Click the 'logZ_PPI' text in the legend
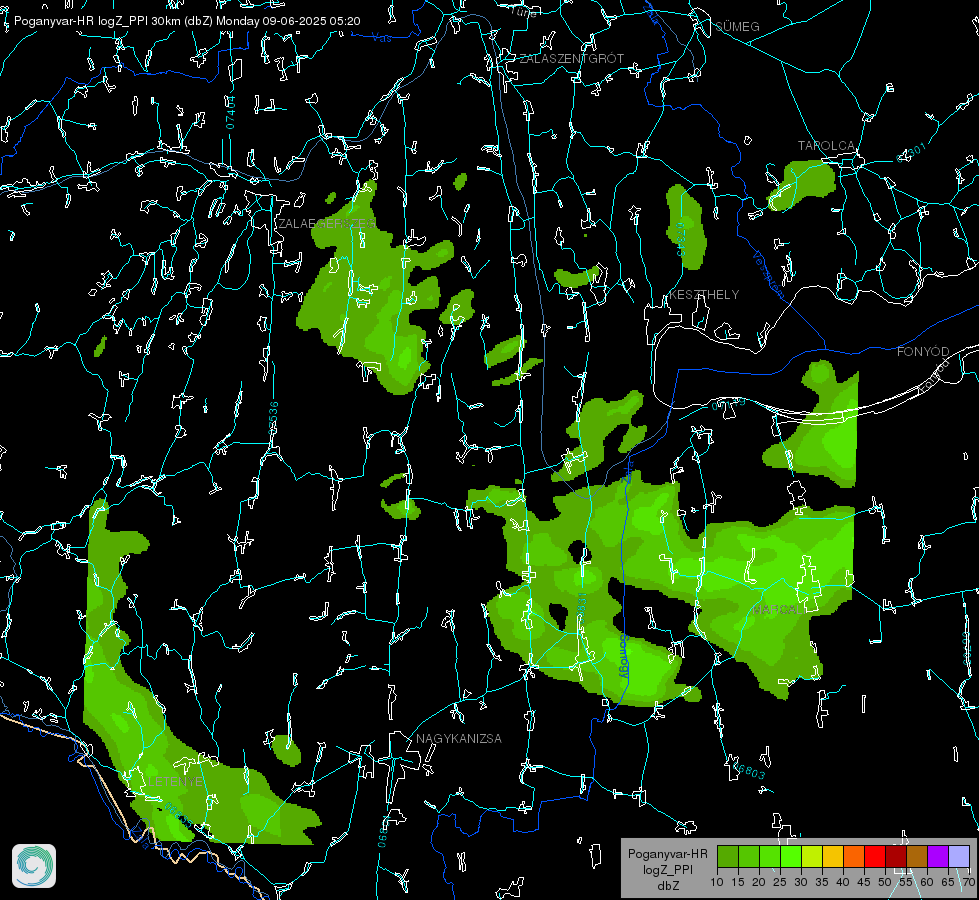Screen dimensions: 979x900 (667, 869)
